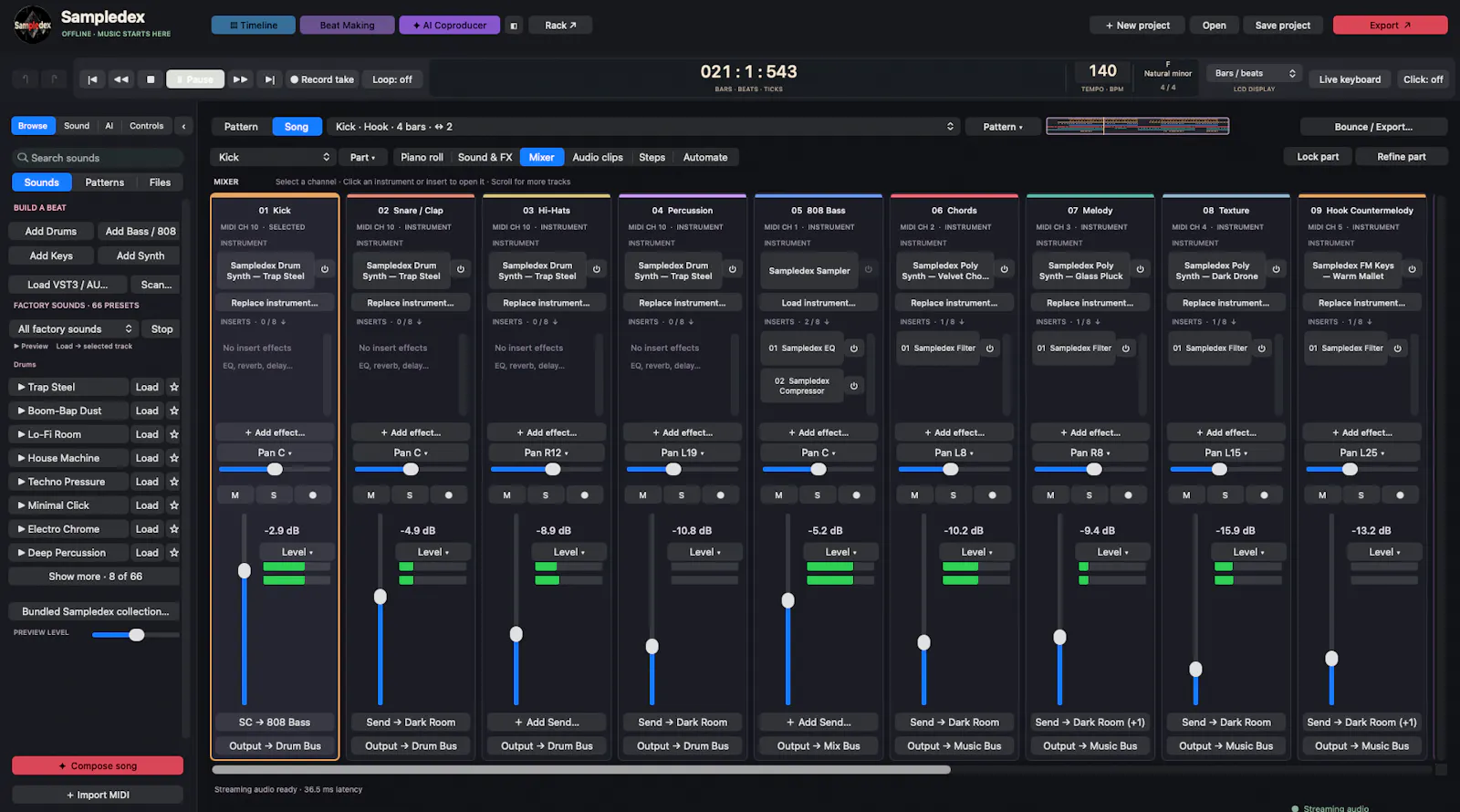Mute the Snare / Clap channel
The image size is (1460, 812).
(371, 495)
